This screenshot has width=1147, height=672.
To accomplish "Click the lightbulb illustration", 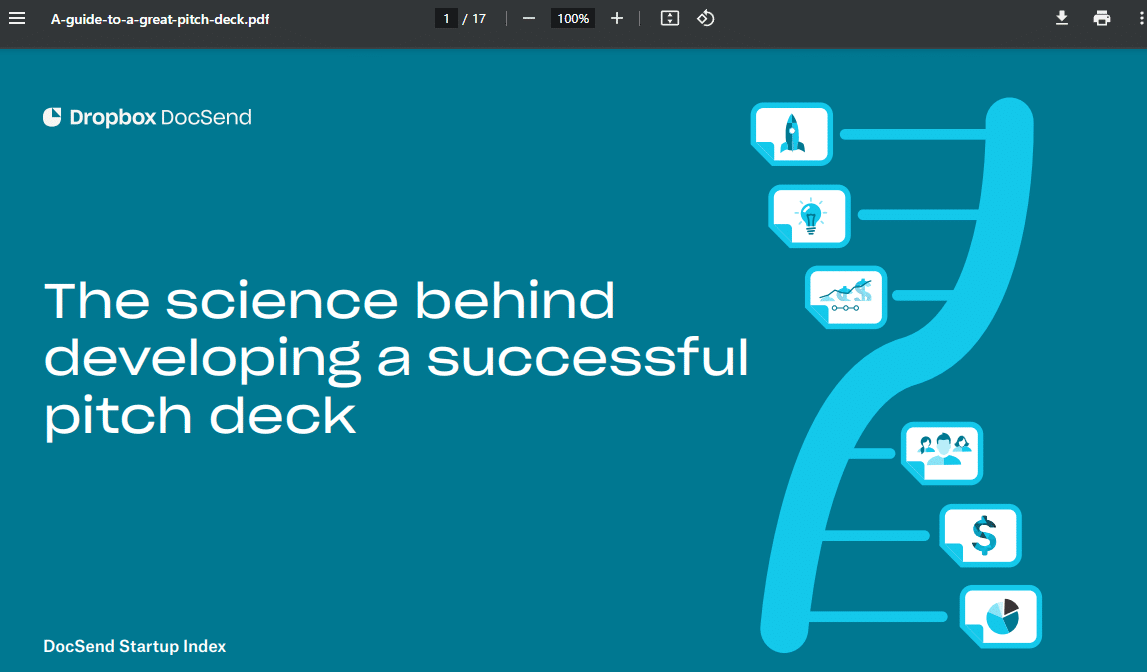I will click(x=809, y=215).
